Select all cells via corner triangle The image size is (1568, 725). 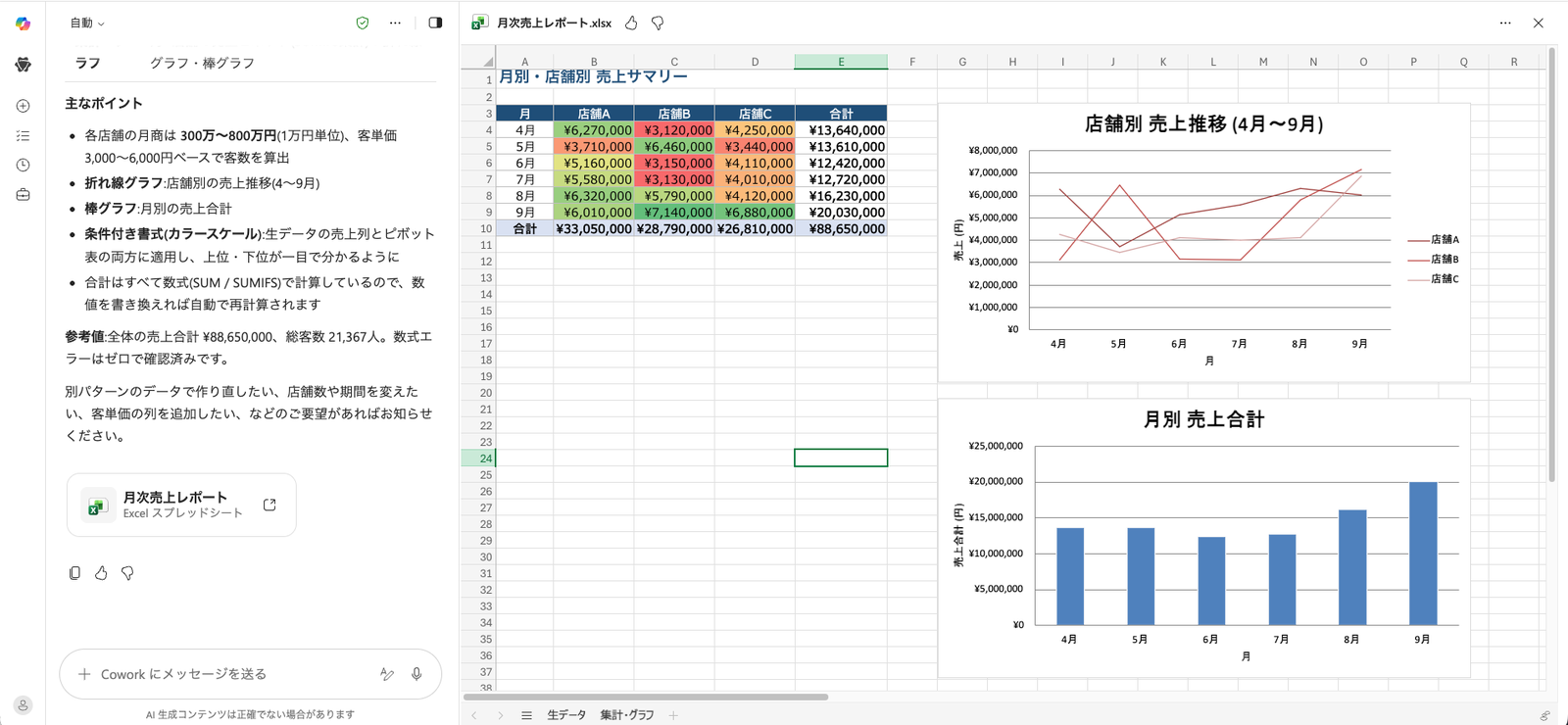[x=487, y=62]
